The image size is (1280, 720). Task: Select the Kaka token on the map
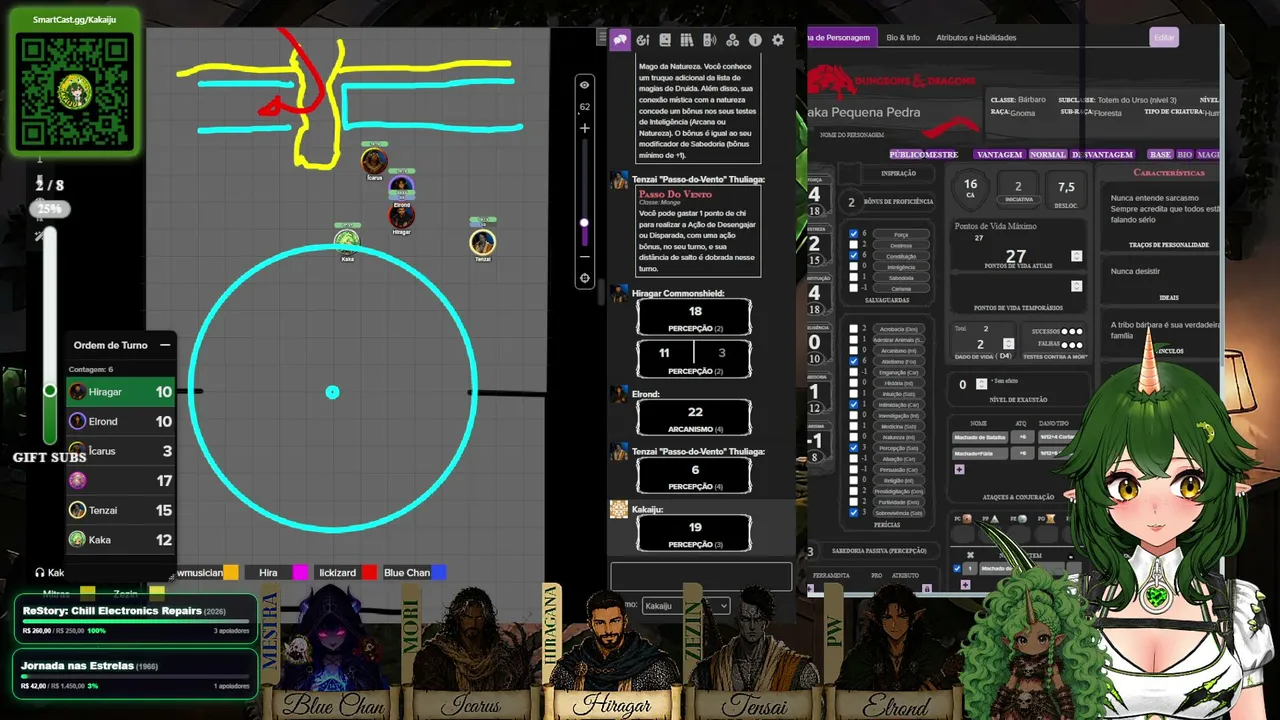tap(347, 241)
